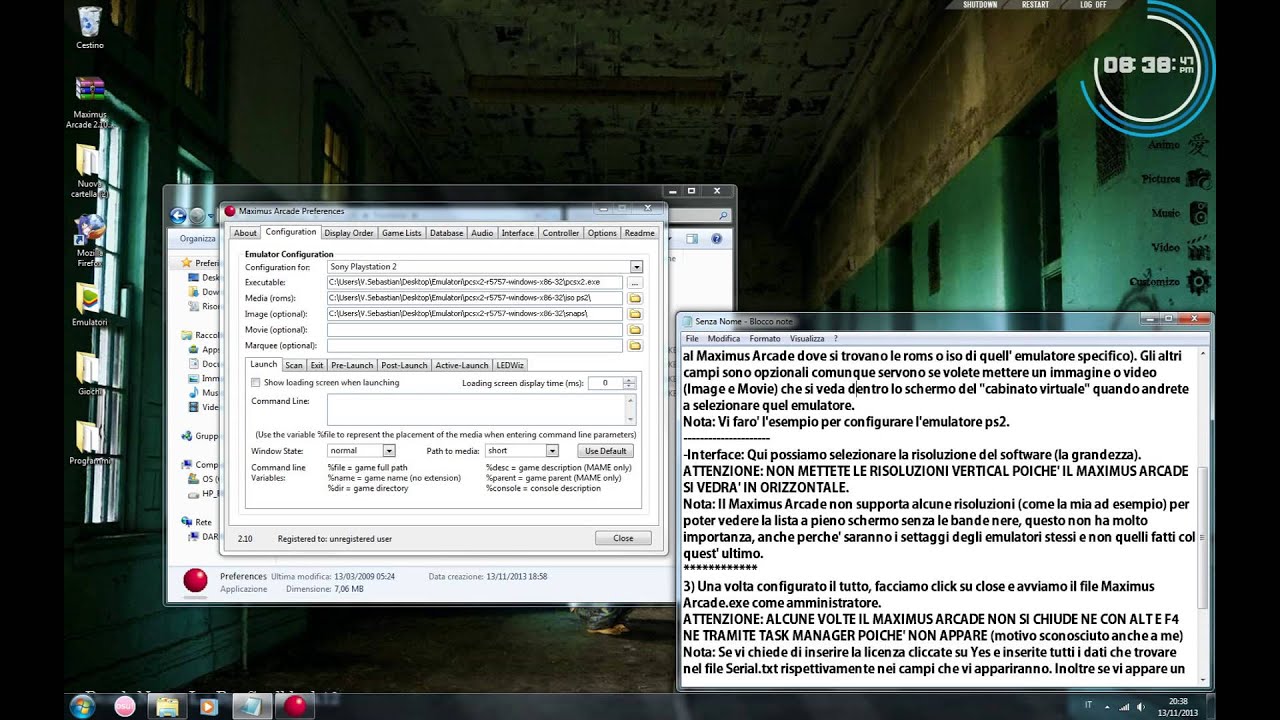Open the Nuova cartella desktop folder
The height and width of the screenshot is (720, 1280).
tap(89, 172)
